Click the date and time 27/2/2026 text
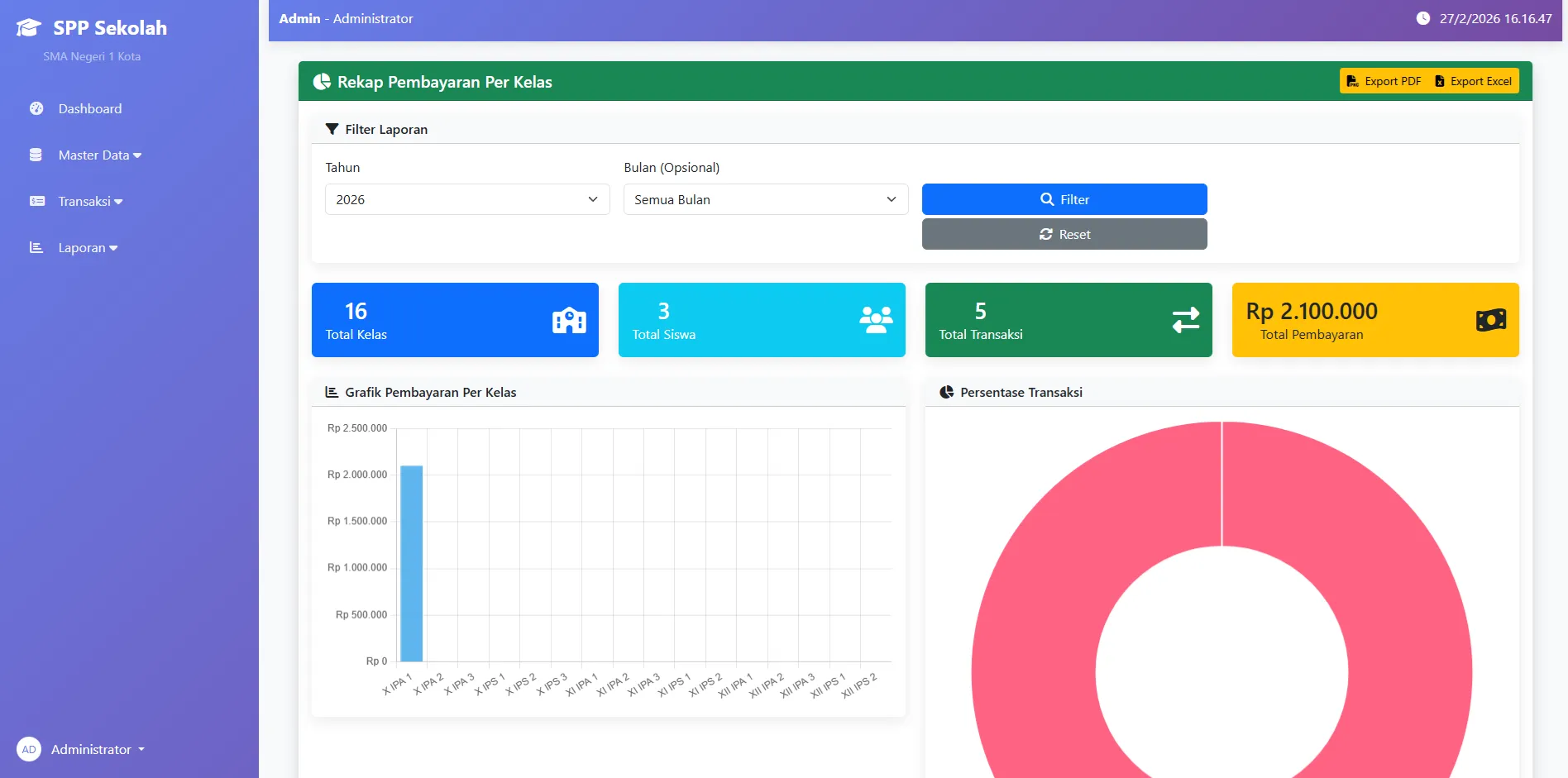Viewport: 1568px width, 778px height. 1495,18
